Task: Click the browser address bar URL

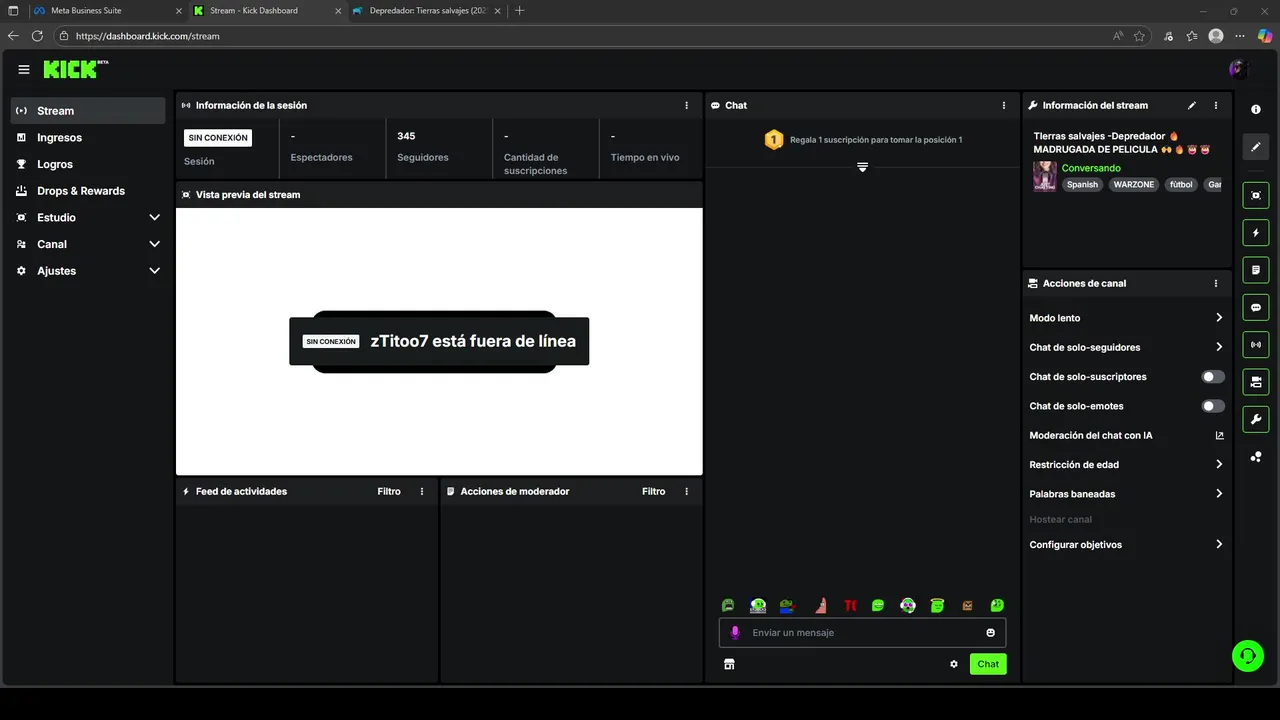Action: tap(147, 36)
